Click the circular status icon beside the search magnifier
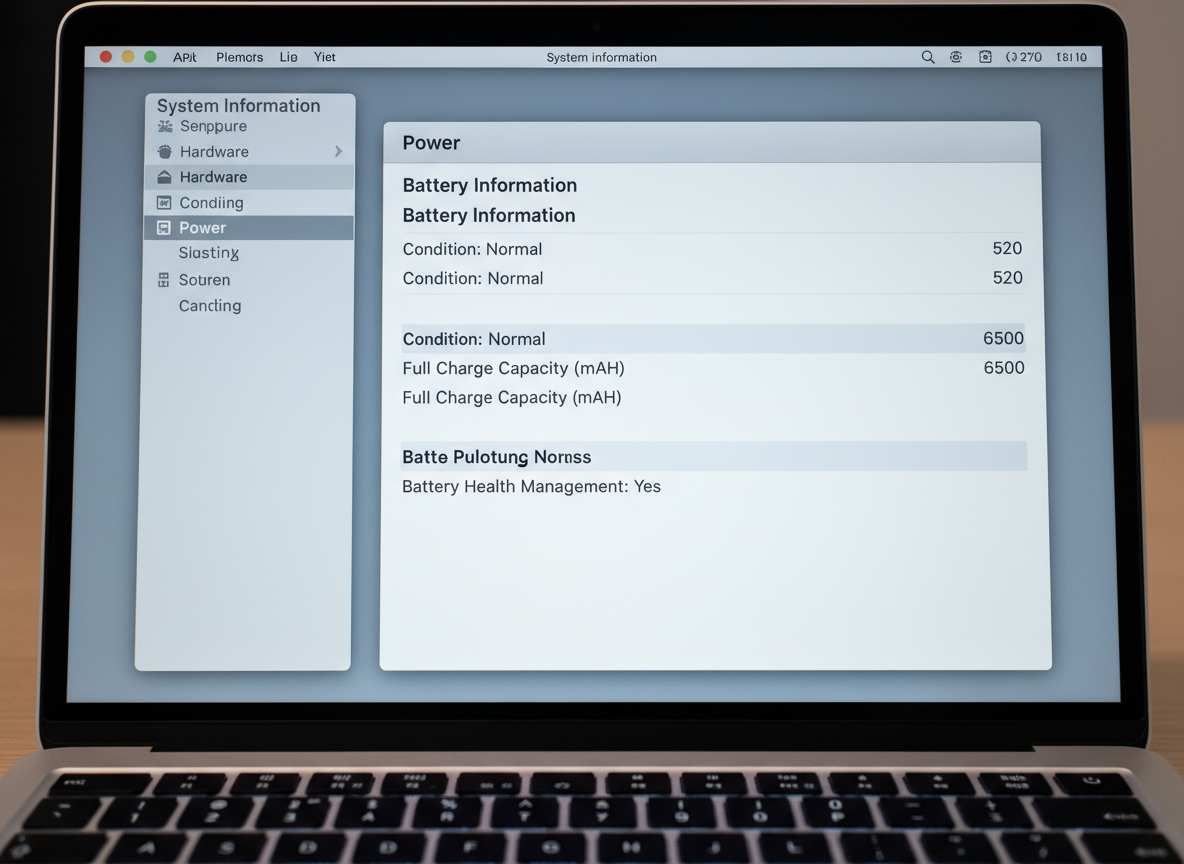Image resolution: width=1184 pixels, height=864 pixels. click(956, 58)
